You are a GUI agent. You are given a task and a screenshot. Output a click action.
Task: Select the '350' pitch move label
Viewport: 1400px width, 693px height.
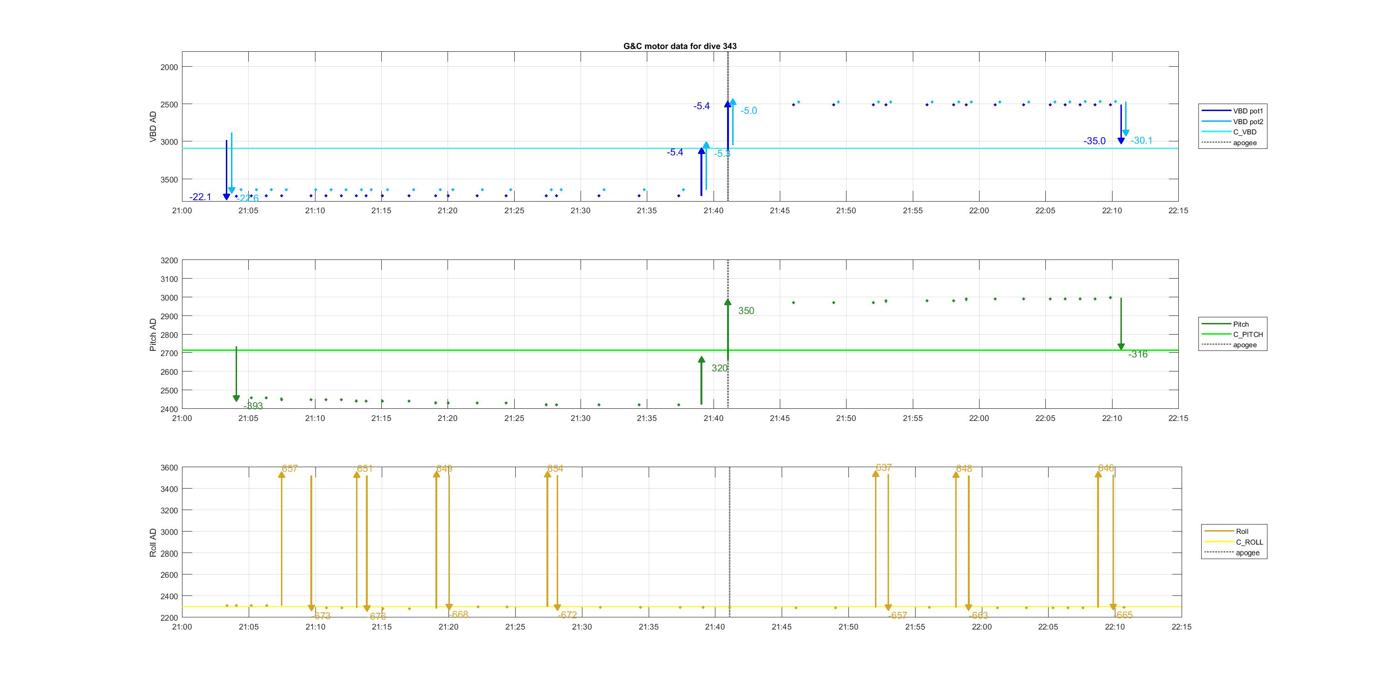pos(746,311)
